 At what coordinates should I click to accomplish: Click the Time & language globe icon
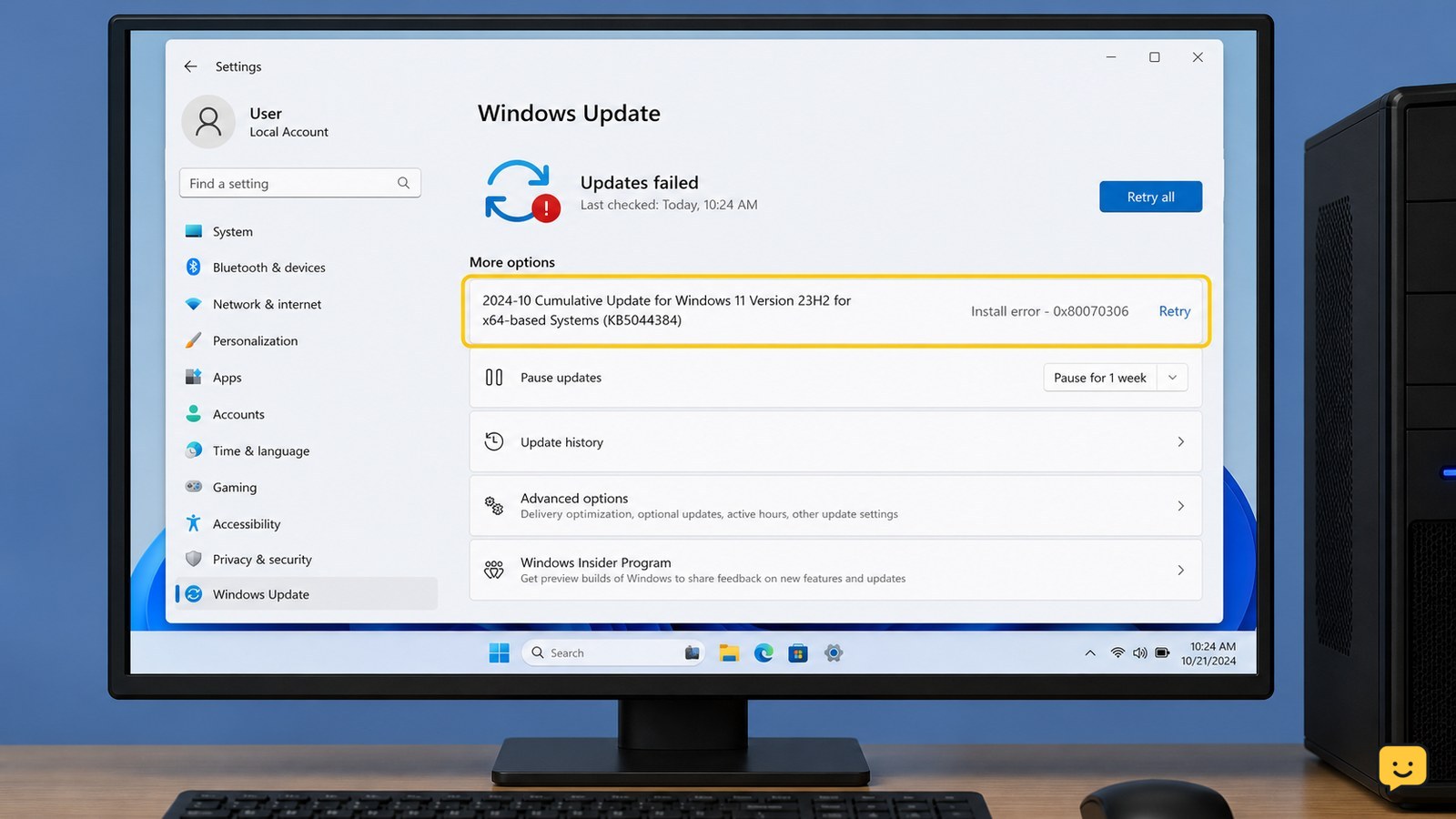[x=193, y=450]
